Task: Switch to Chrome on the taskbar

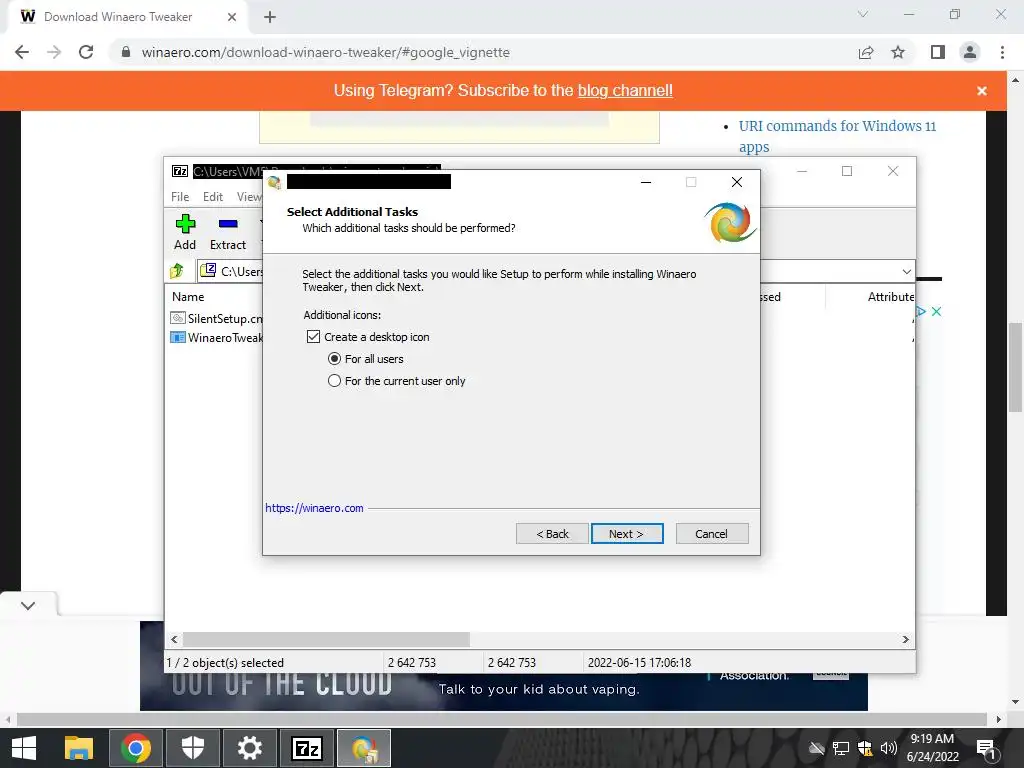Action: [x=136, y=748]
